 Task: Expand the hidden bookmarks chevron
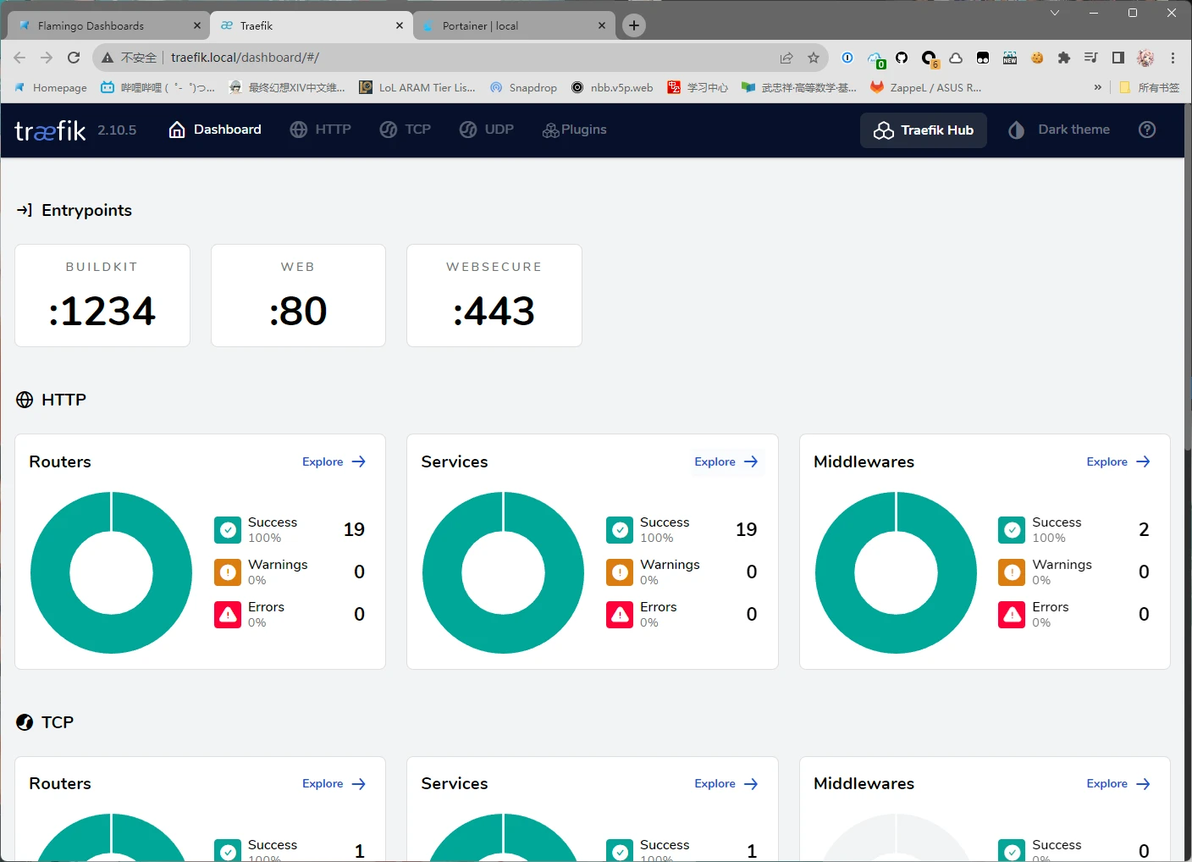(x=1098, y=87)
